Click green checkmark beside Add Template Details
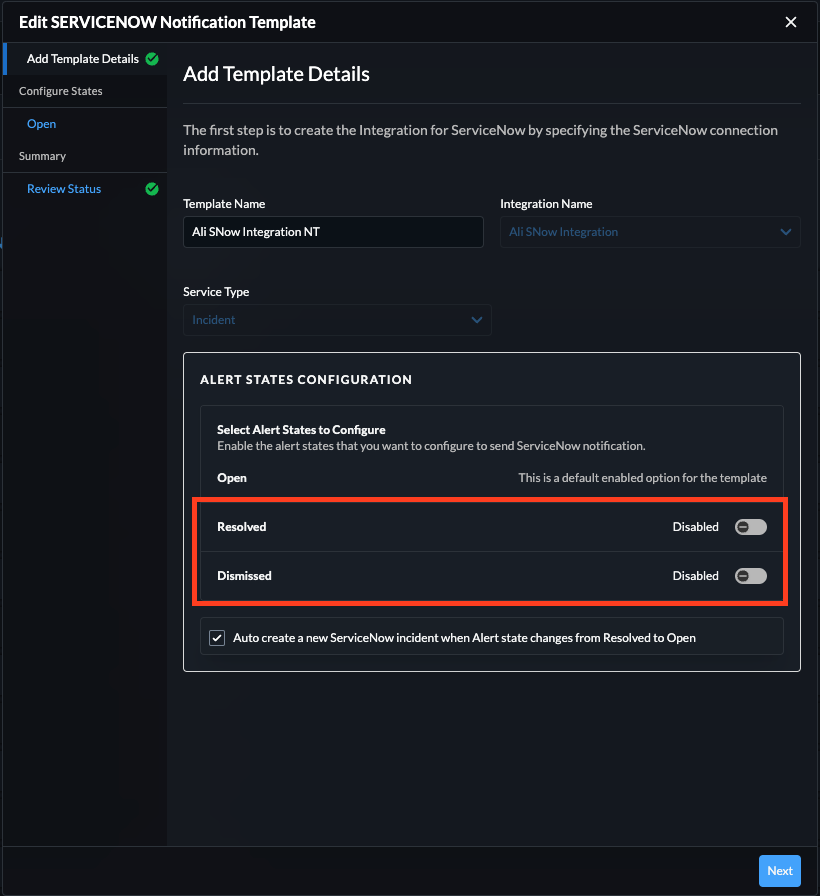This screenshot has width=820, height=896. (x=152, y=59)
